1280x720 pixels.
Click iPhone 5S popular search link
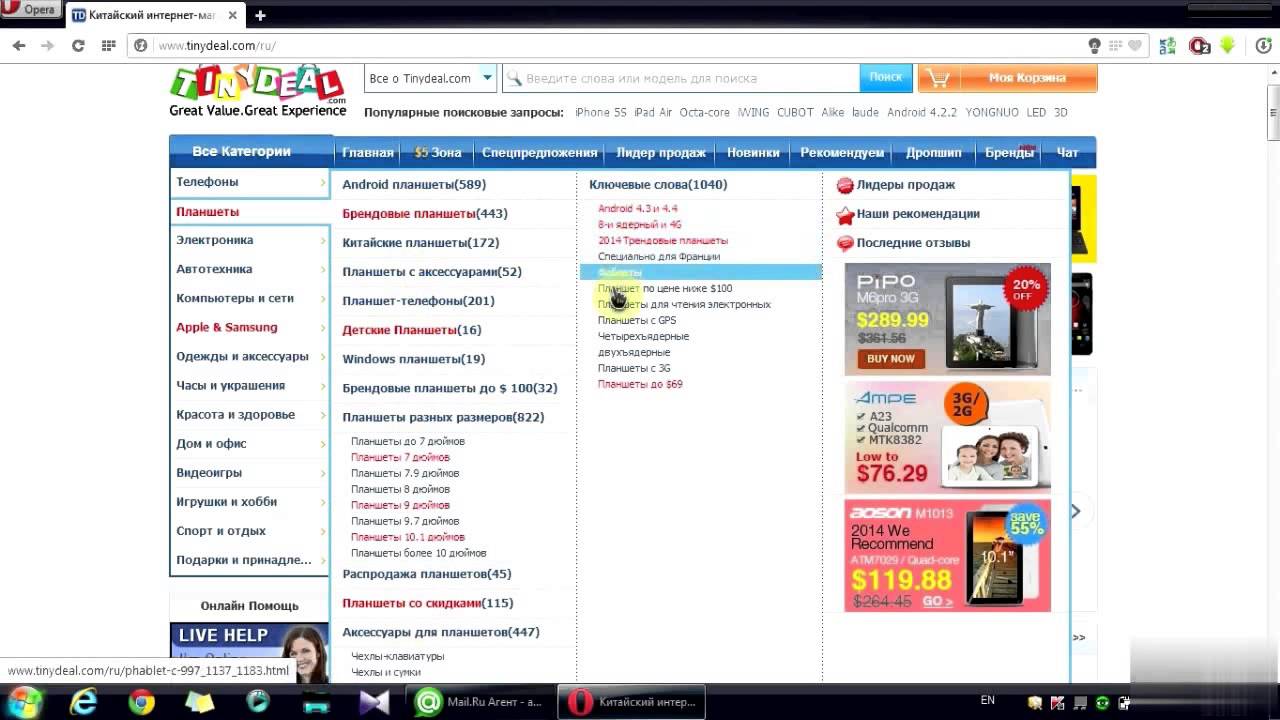pos(600,112)
